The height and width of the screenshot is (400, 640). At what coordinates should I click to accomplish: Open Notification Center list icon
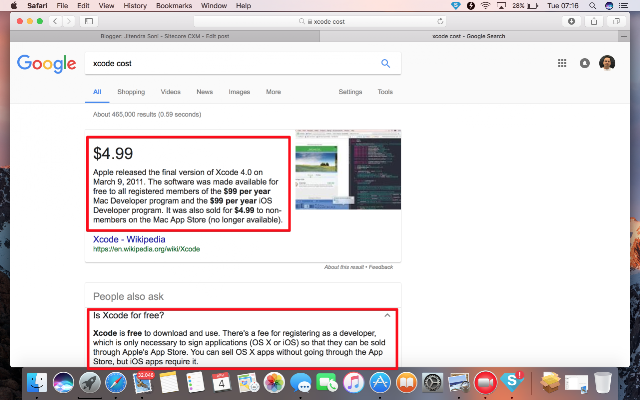[x=624, y=6]
